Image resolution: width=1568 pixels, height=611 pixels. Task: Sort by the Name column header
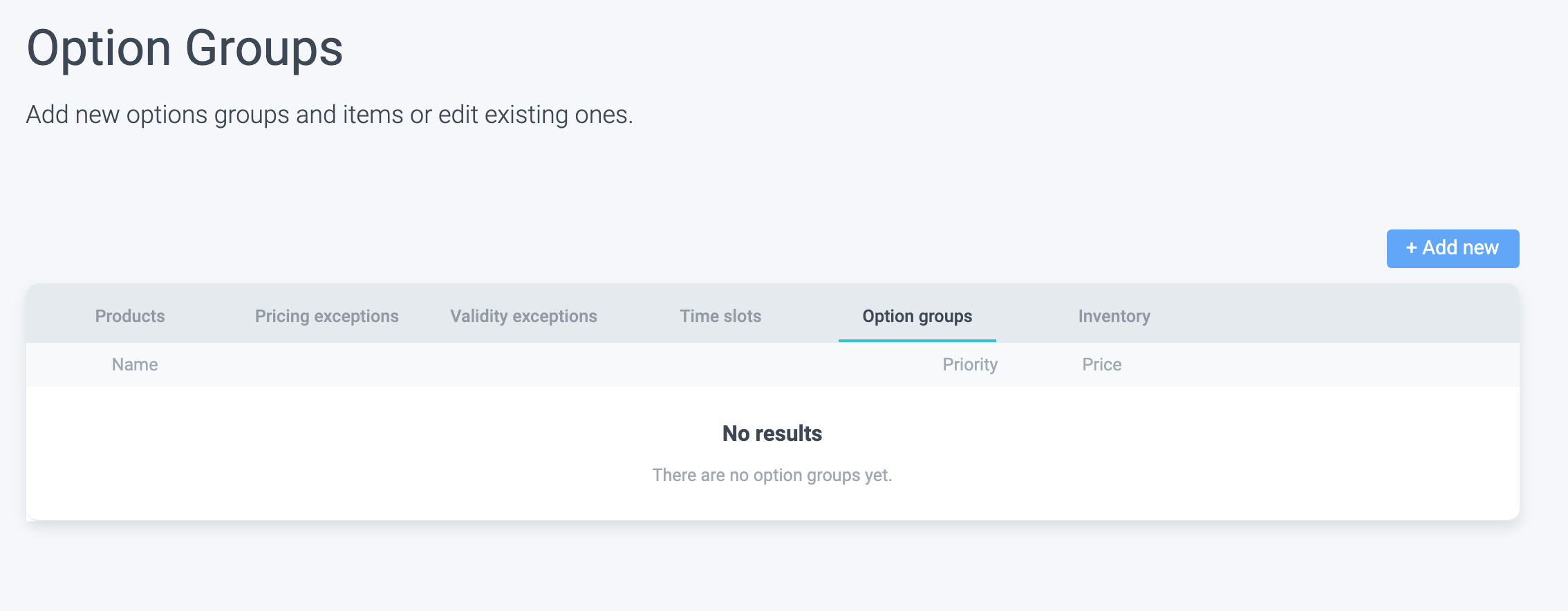135,364
